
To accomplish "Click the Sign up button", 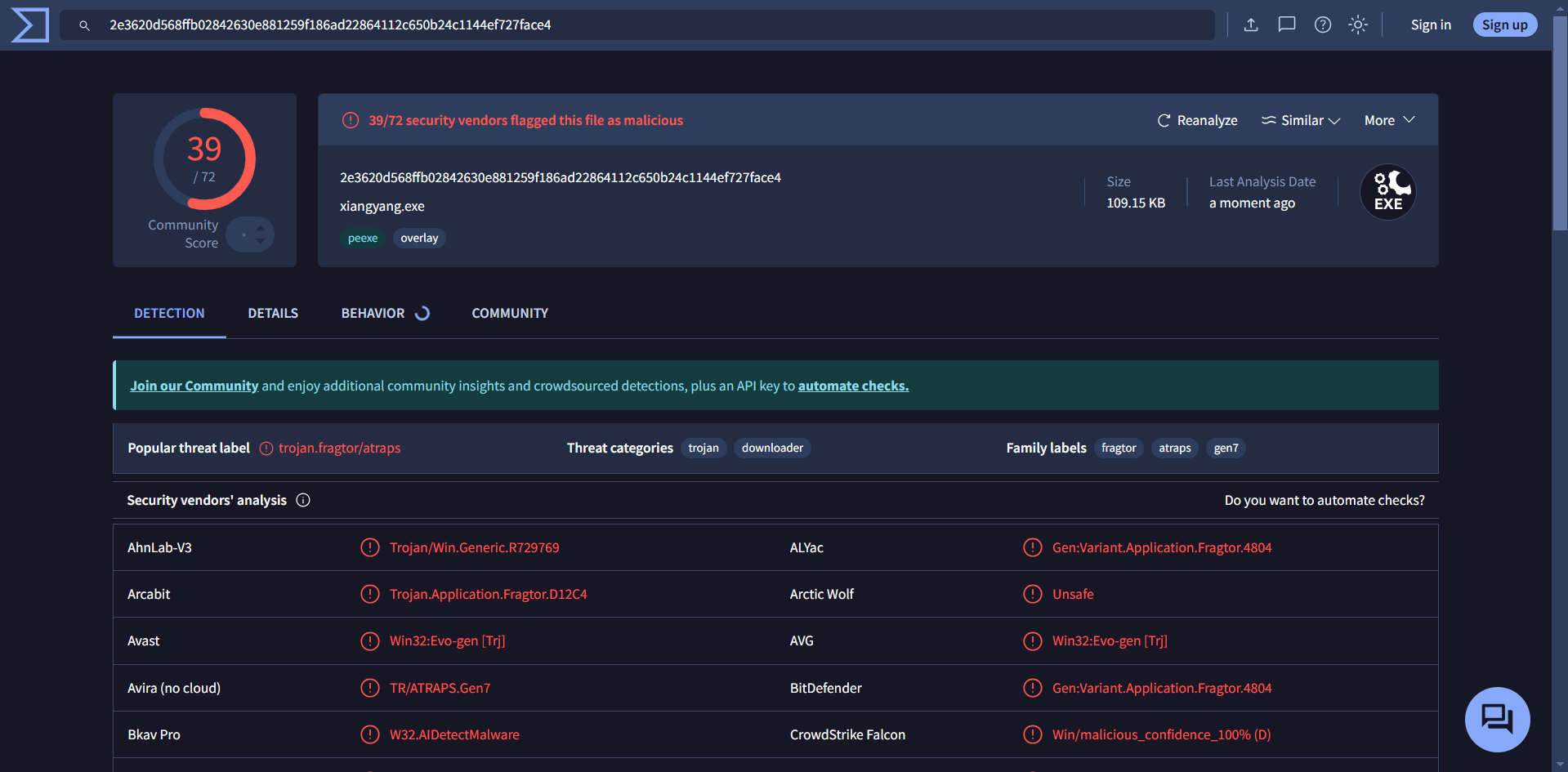I will tap(1505, 25).
